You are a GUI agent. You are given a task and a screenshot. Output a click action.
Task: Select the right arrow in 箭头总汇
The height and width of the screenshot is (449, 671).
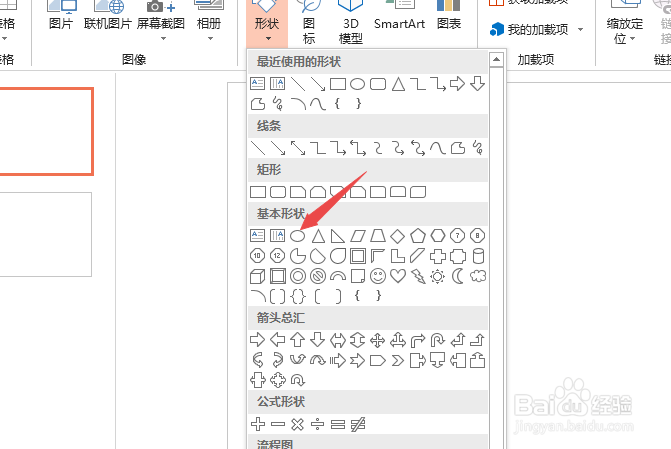(257, 340)
